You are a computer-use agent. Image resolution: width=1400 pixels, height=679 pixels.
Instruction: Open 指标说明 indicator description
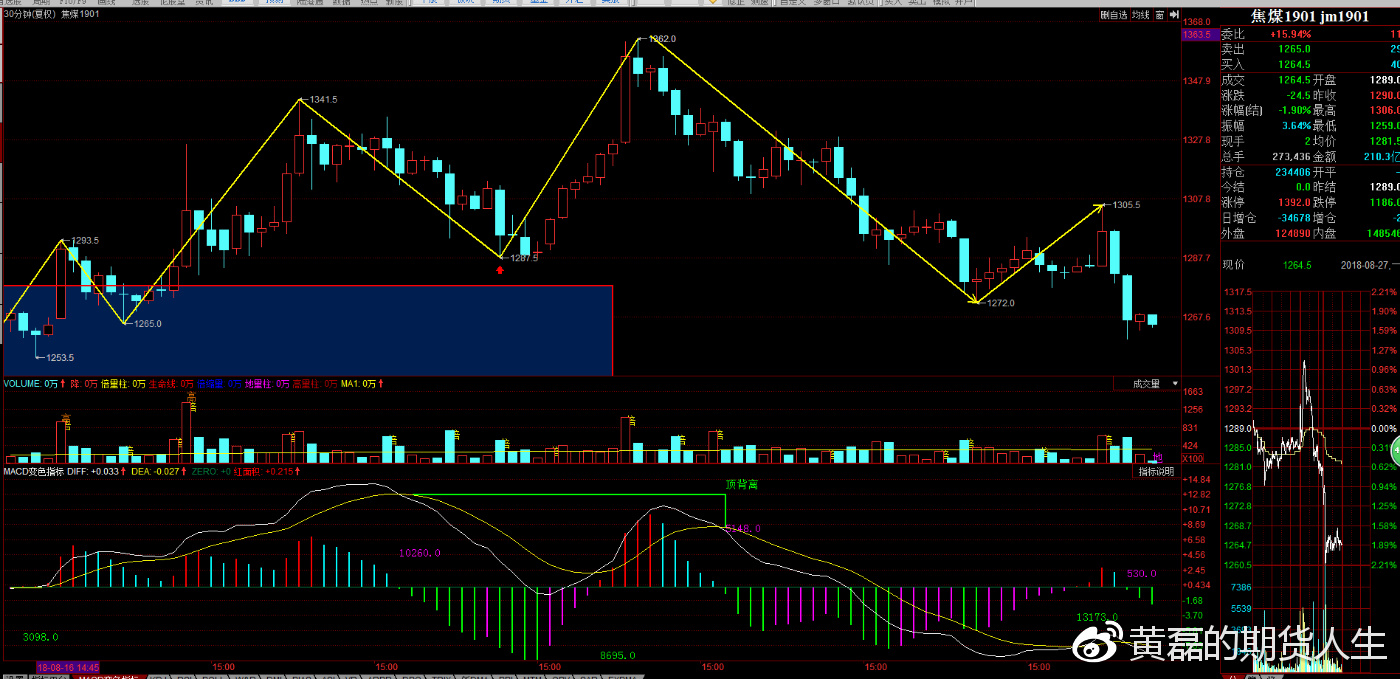(1156, 471)
